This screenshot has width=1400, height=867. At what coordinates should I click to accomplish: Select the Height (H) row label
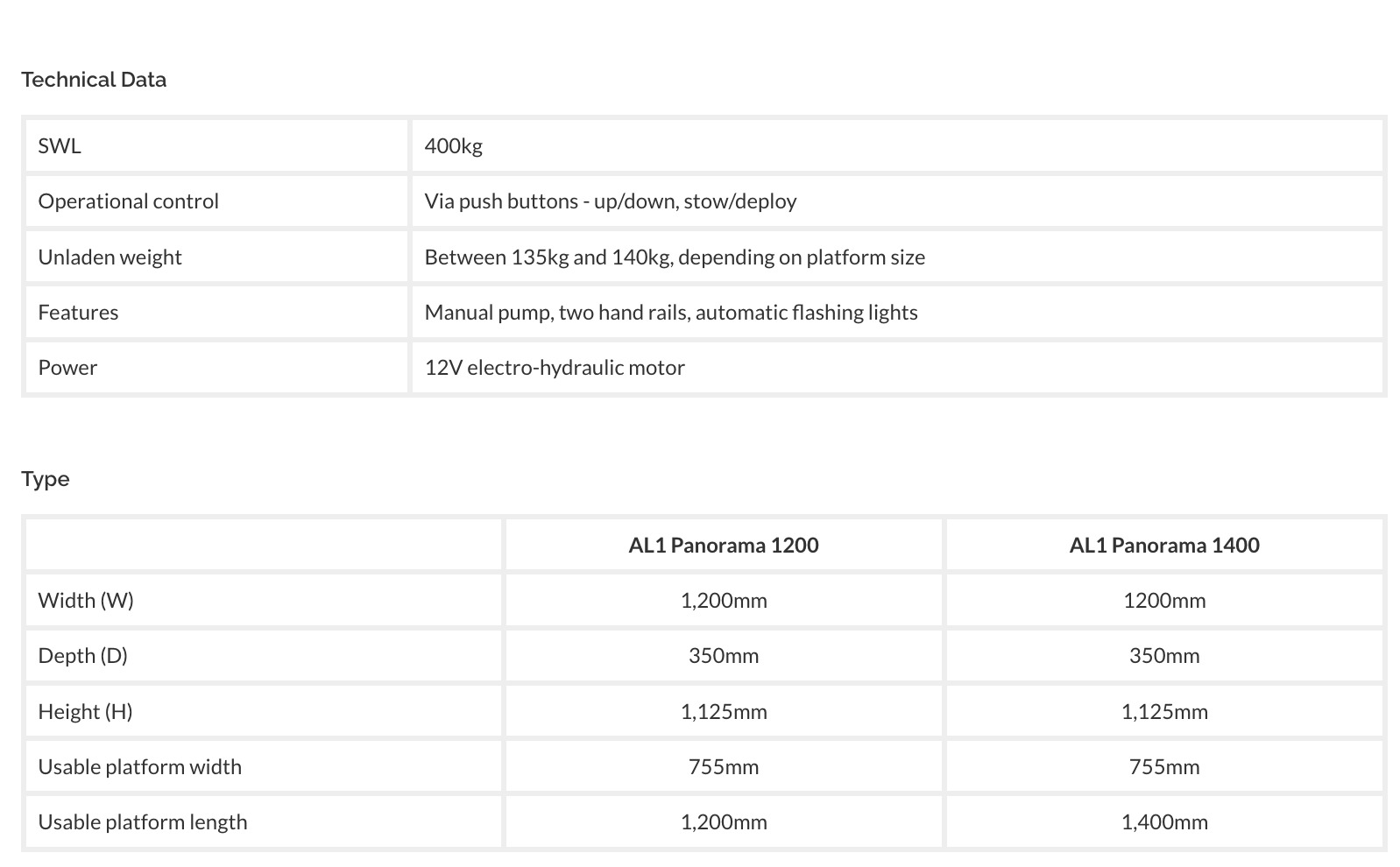tap(85, 712)
